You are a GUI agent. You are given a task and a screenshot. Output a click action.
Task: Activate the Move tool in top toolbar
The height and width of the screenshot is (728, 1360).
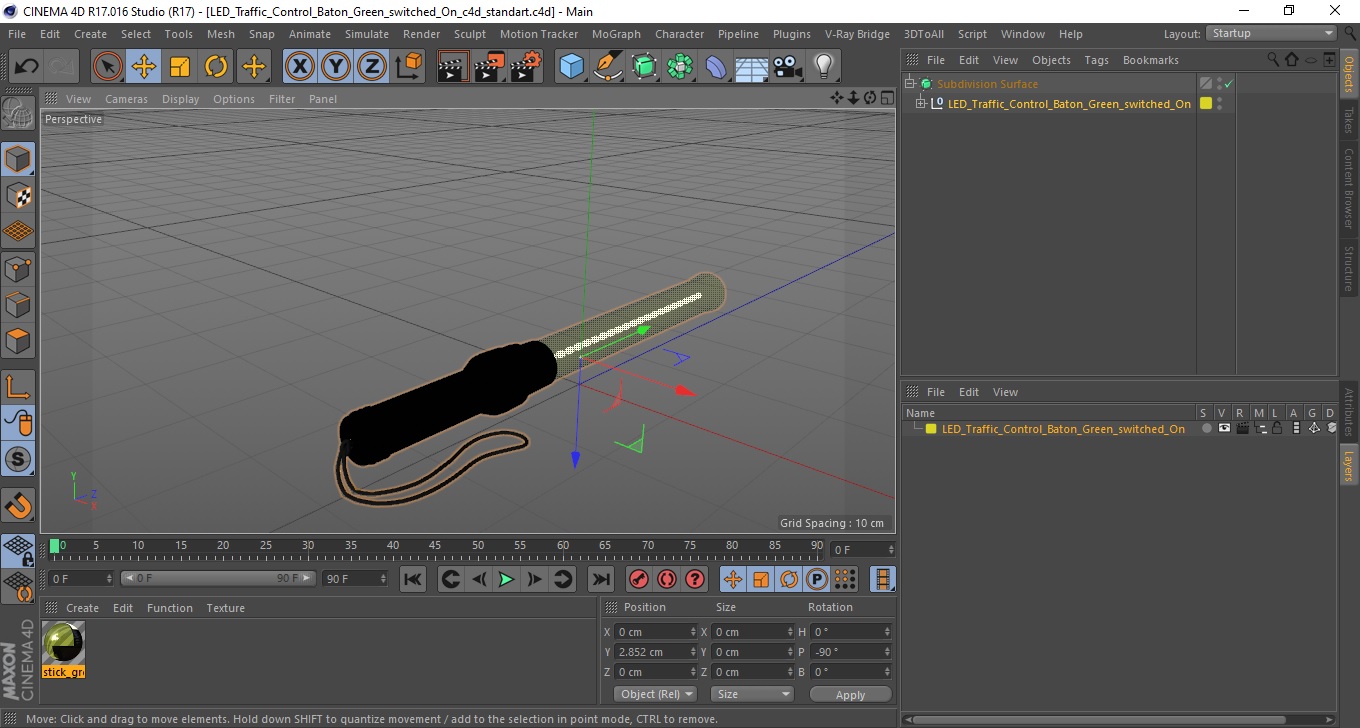point(144,67)
